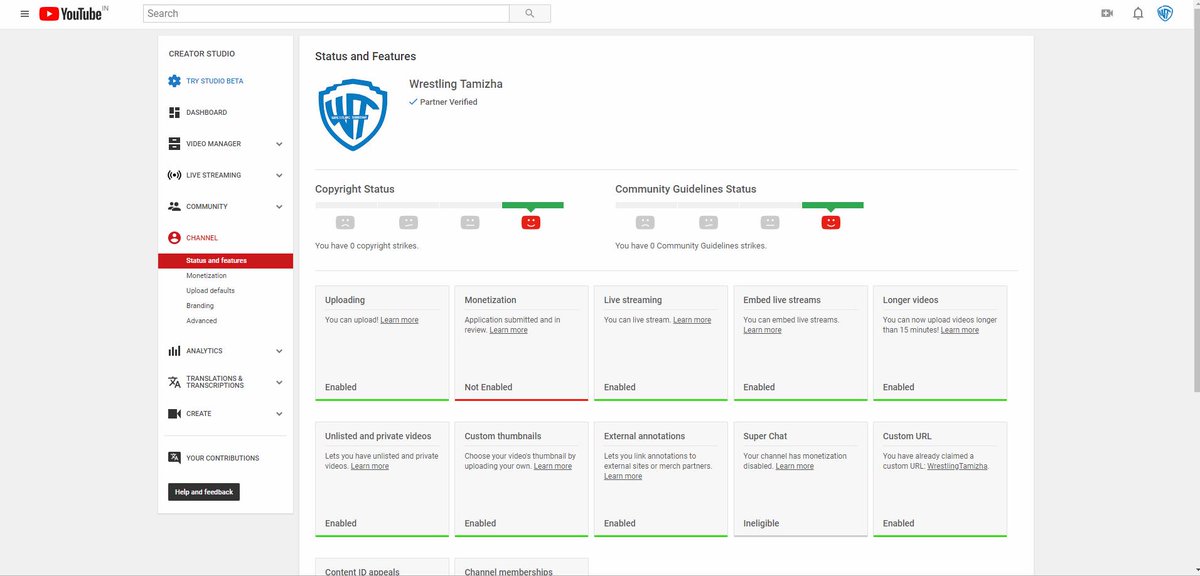Click Learn more in Longer videos card
The height and width of the screenshot is (576, 1200).
(959, 330)
